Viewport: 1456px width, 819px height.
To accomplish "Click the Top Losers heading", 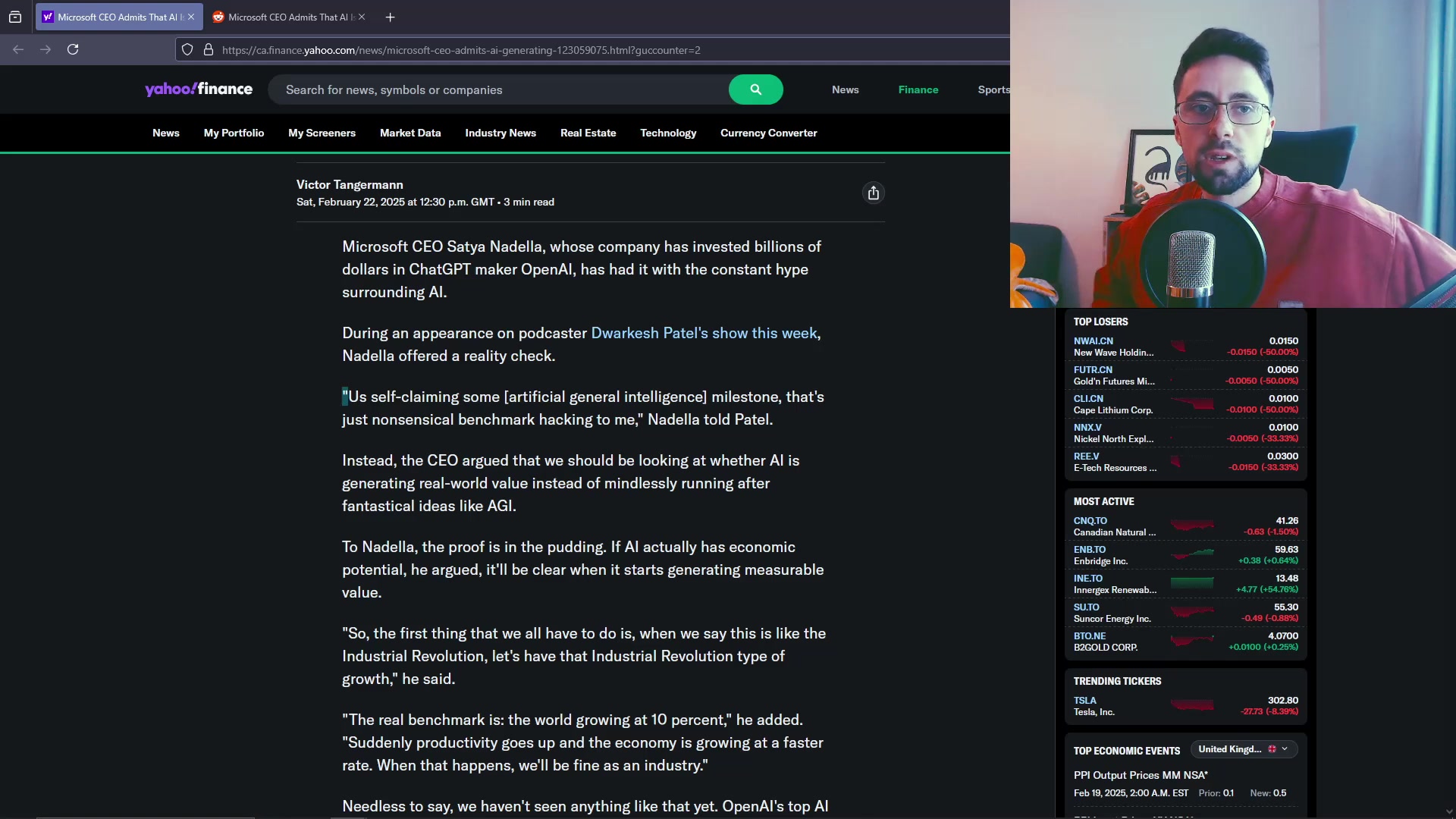I will (1100, 322).
